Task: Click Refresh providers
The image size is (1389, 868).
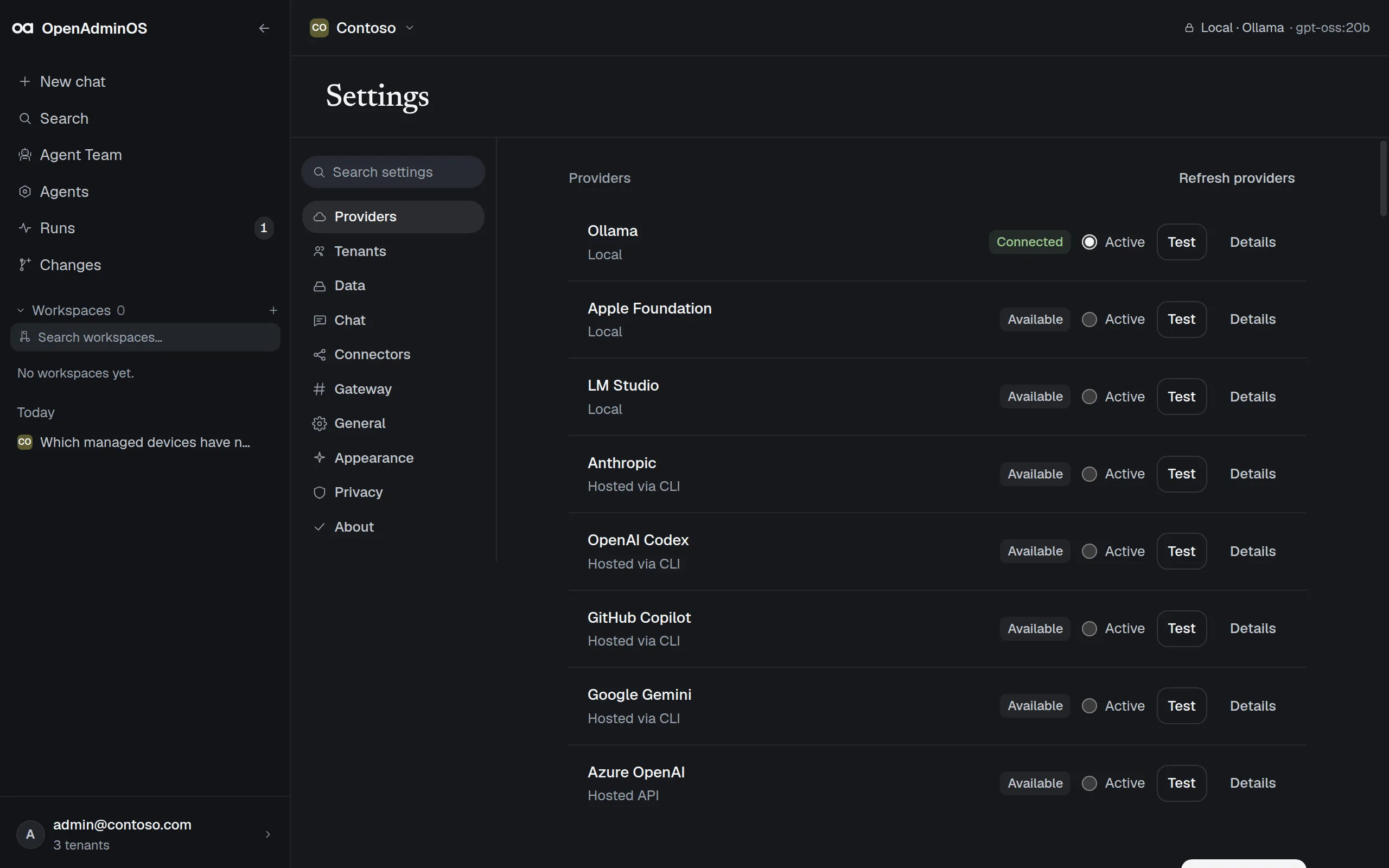Action: 1237,178
